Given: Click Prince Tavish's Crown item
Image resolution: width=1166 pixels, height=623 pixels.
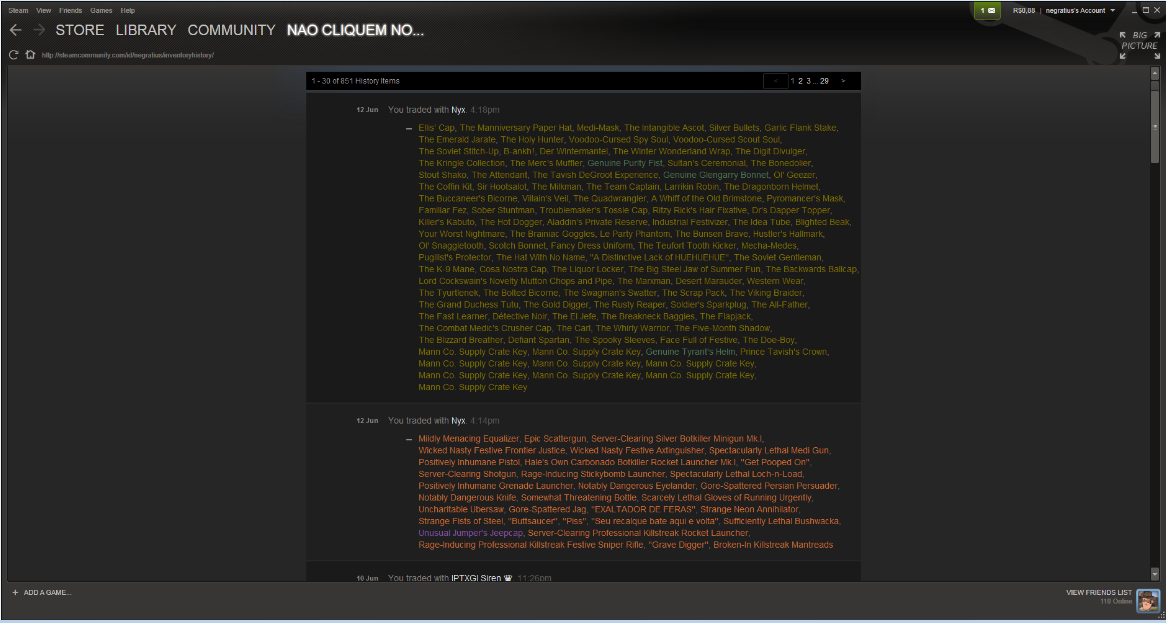Looking at the screenshot, I should click(784, 352).
